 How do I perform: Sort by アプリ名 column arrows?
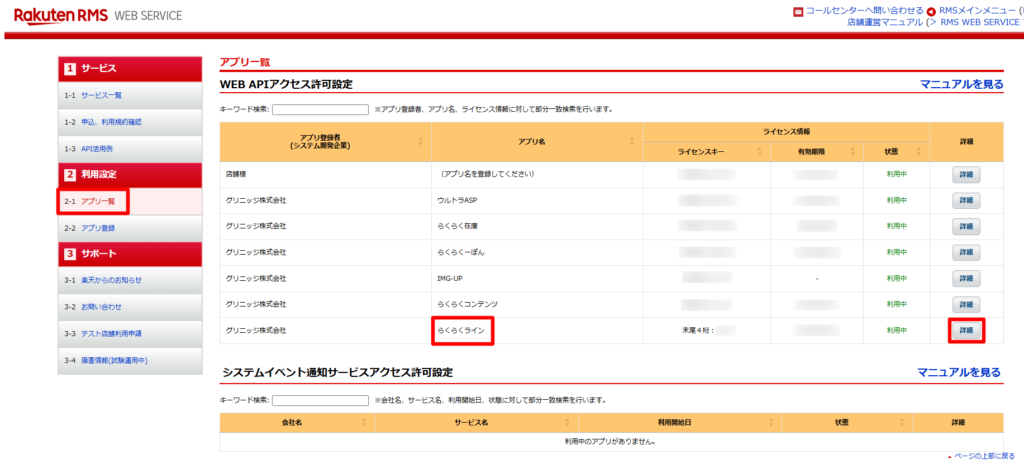(x=632, y=141)
